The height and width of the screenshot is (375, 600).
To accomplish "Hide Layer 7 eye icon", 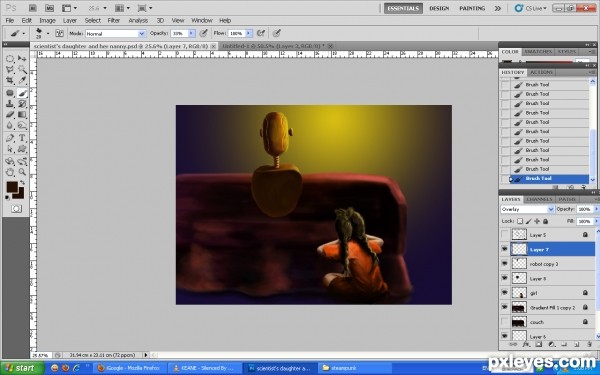I will (x=505, y=249).
